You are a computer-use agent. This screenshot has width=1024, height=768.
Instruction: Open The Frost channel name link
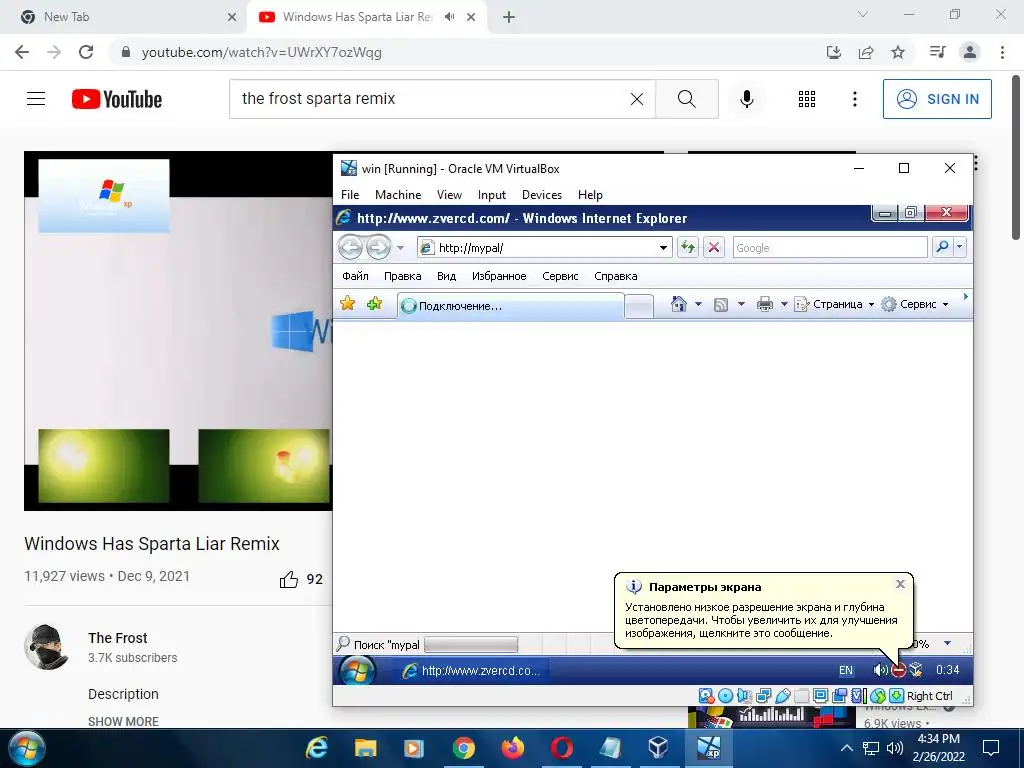point(118,638)
